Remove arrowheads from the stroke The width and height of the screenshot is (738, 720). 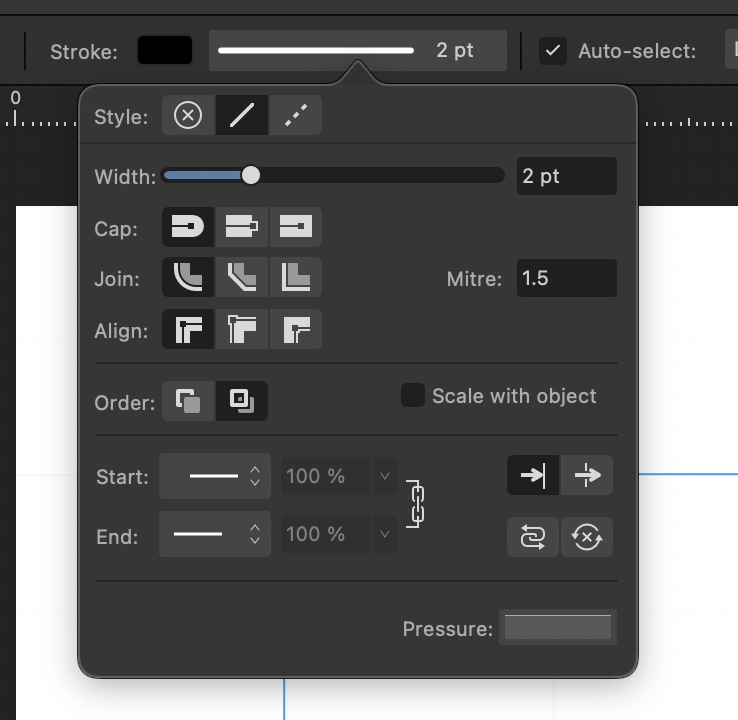pos(587,537)
